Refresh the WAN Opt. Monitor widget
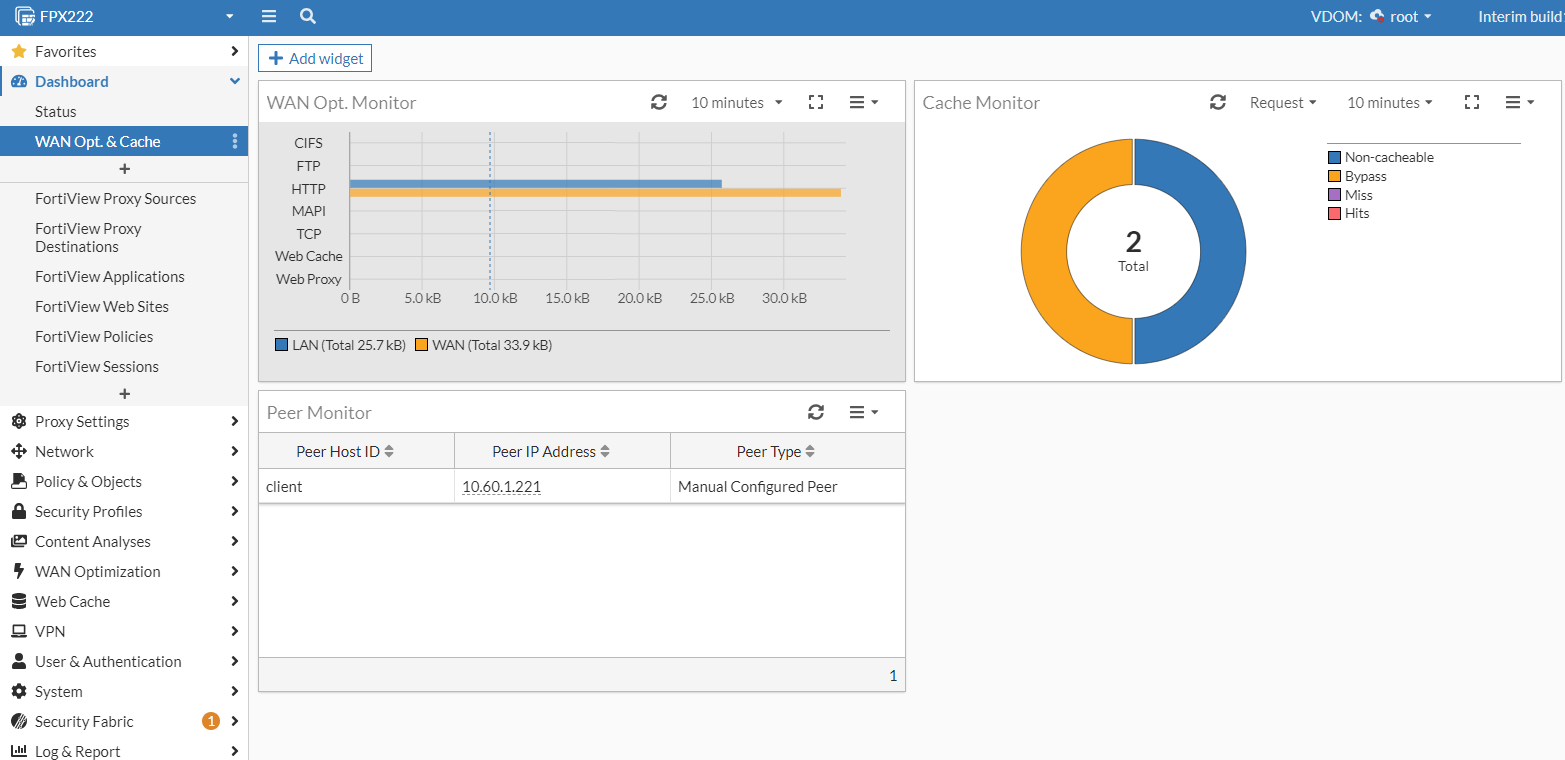Viewport: 1565px width, 760px height. (658, 102)
